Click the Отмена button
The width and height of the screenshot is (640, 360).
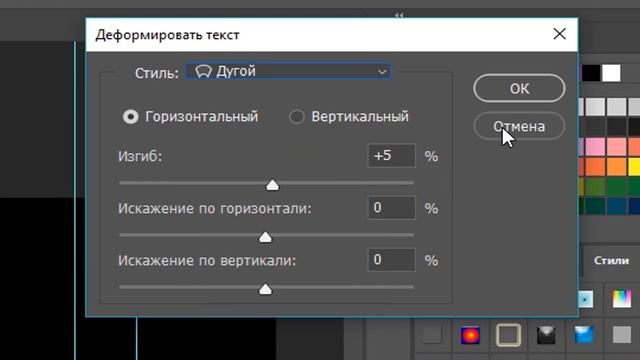519,126
